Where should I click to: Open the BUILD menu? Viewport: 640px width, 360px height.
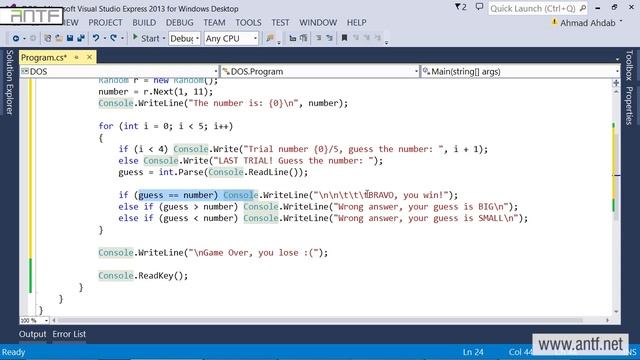(x=144, y=22)
